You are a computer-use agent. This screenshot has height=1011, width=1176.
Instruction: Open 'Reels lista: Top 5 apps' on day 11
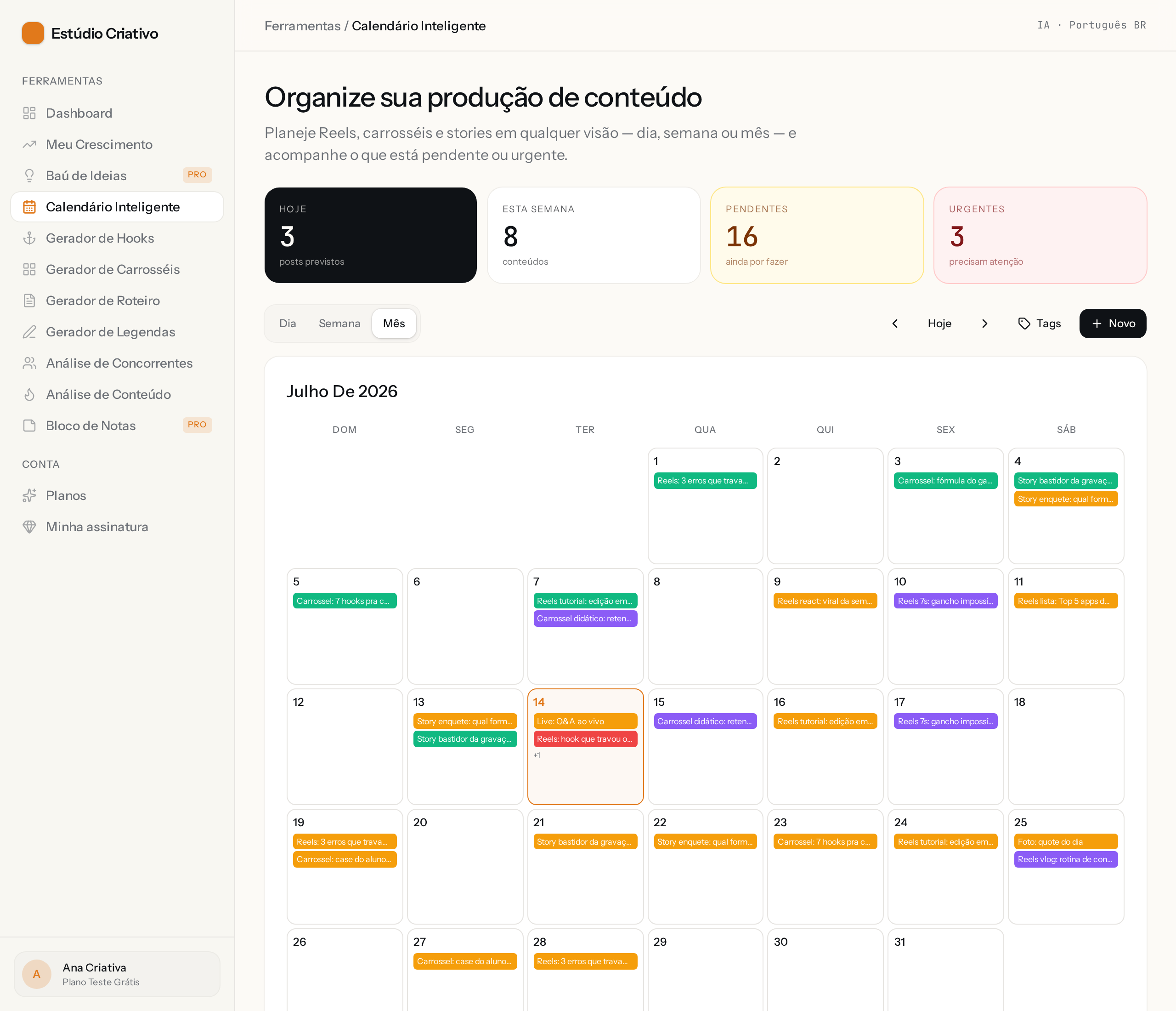(x=1066, y=601)
